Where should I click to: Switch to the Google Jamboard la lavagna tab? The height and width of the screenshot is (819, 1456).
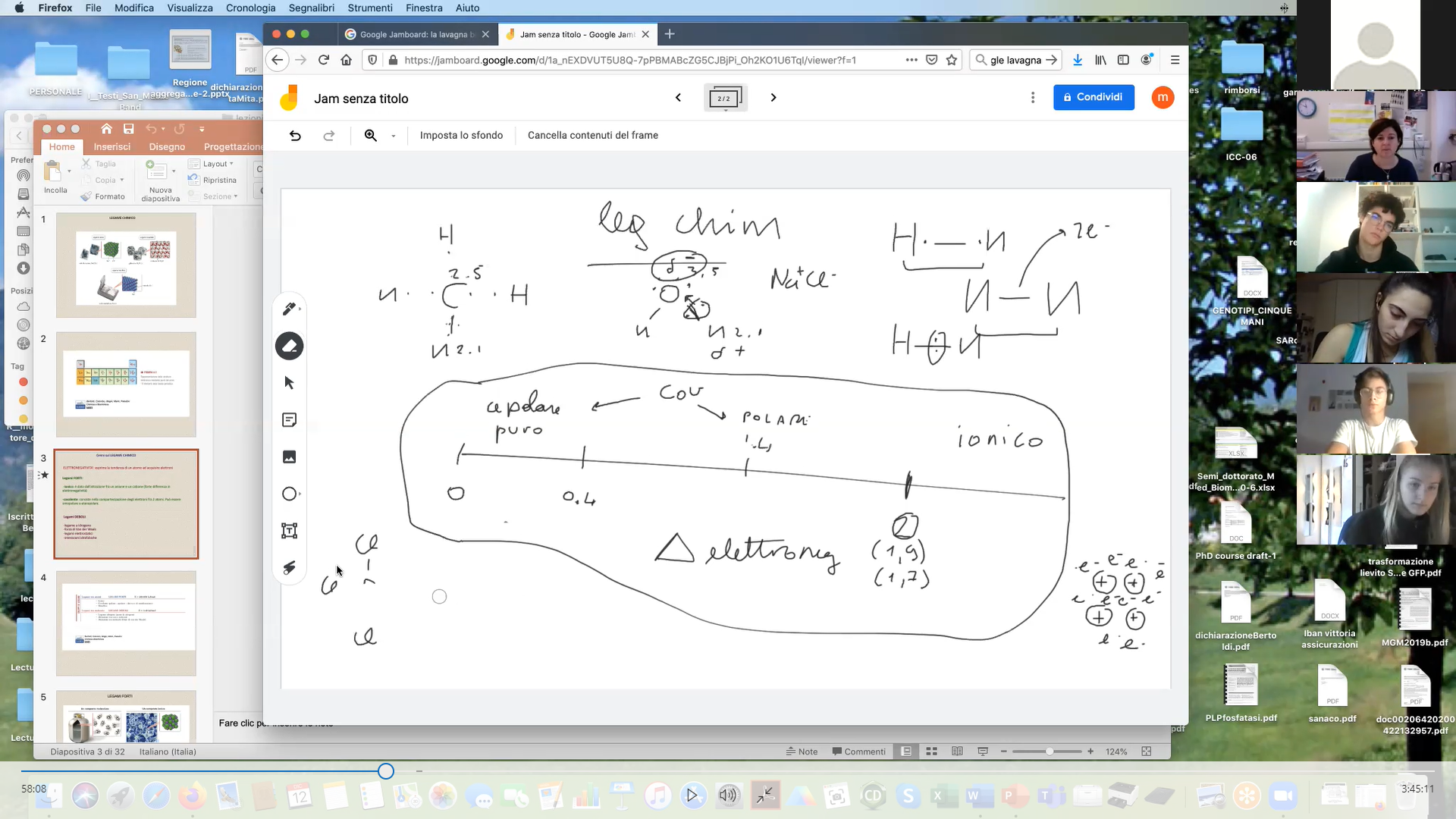tap(413, 34)
